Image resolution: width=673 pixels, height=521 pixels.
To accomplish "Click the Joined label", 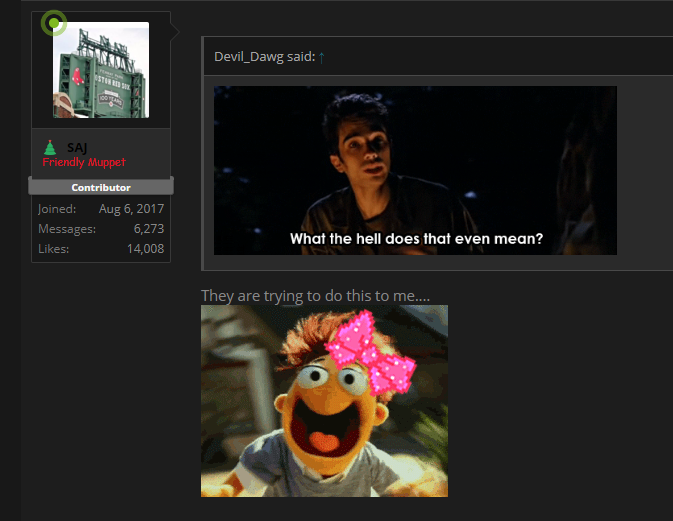I will [x=57, y=209].
